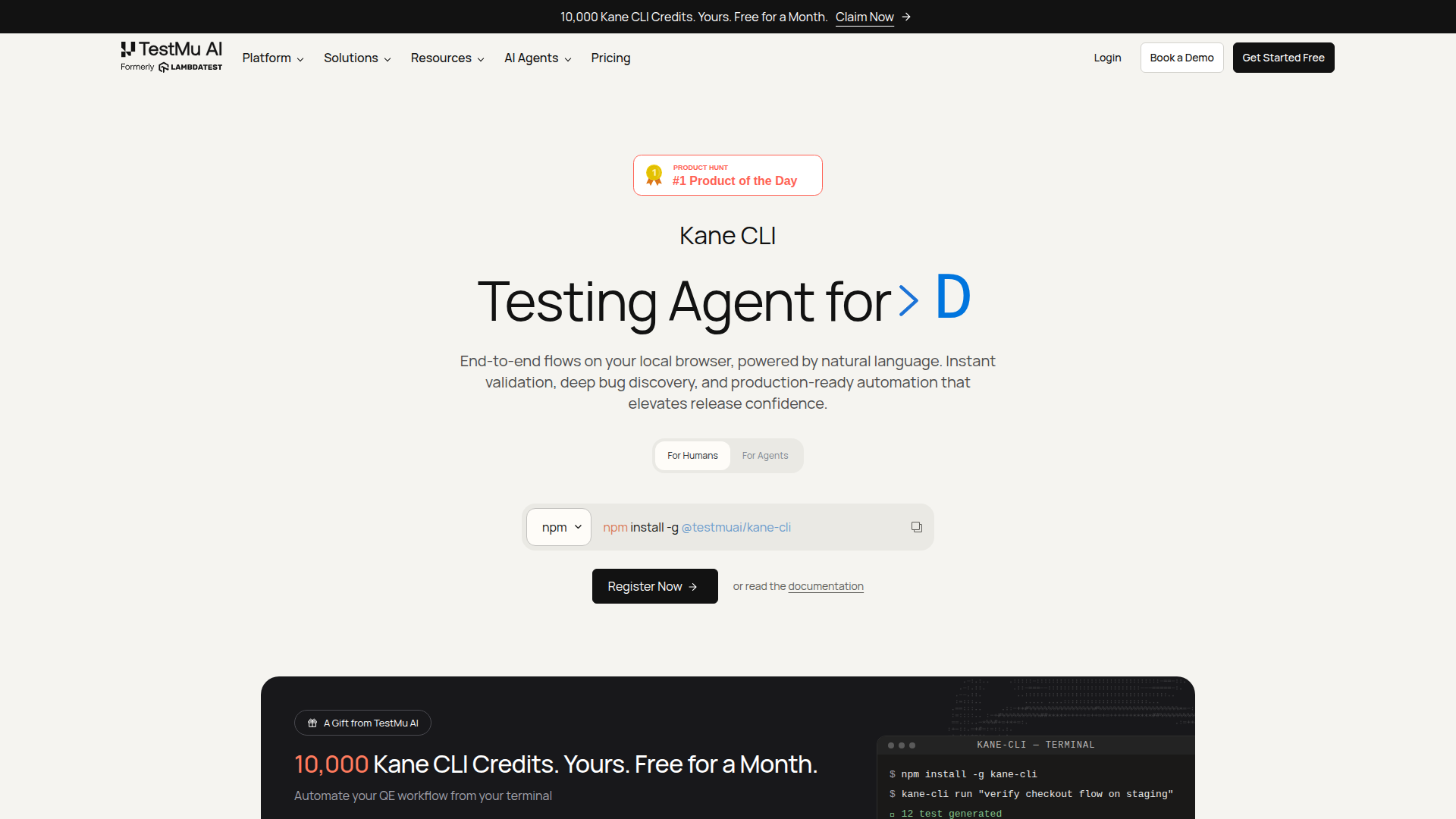Viewport: 1456px width, 819px height.
Task: Go to the Pricing page
Action: [610, 58]
